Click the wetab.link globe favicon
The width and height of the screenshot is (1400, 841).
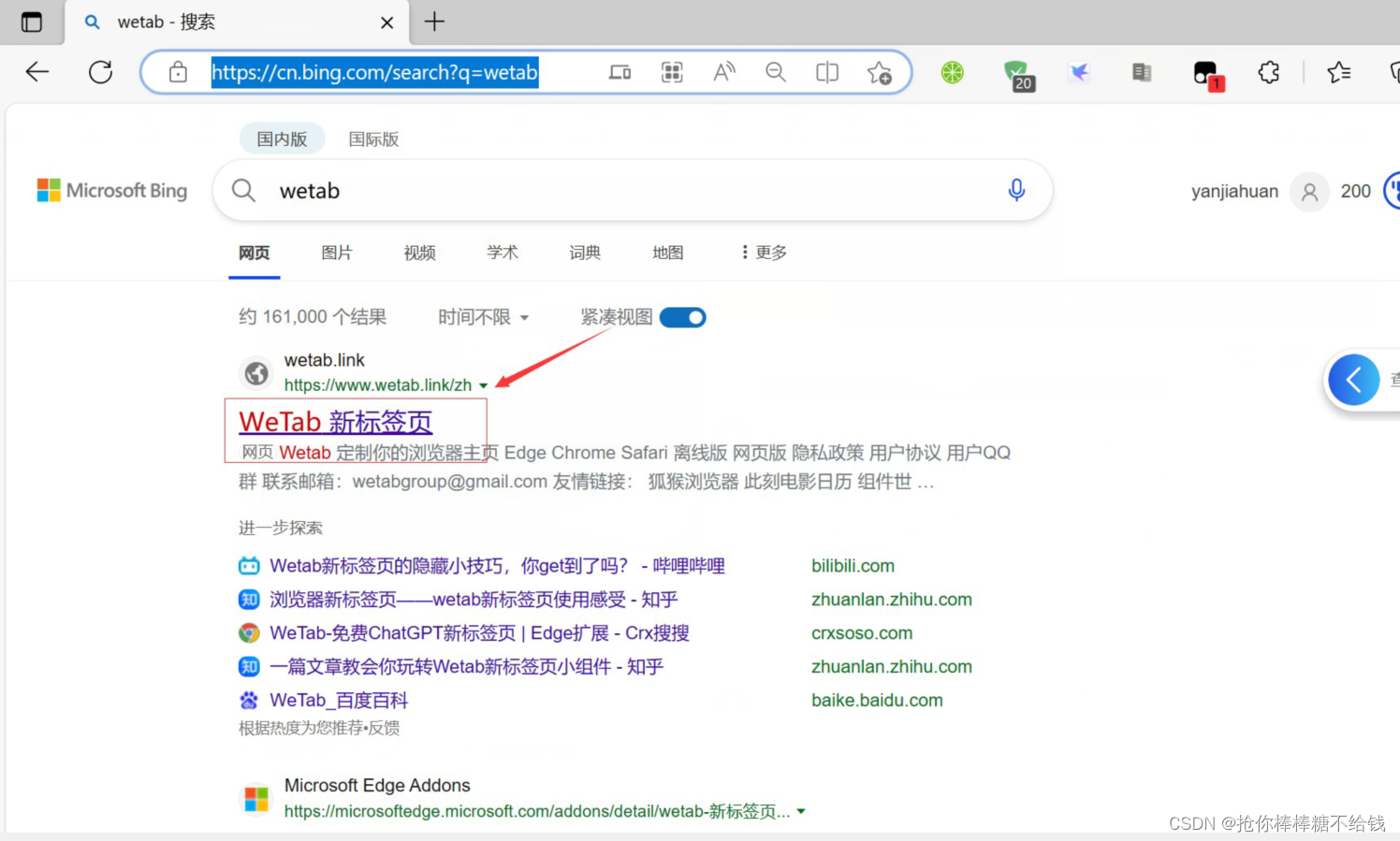coord(256,373)
